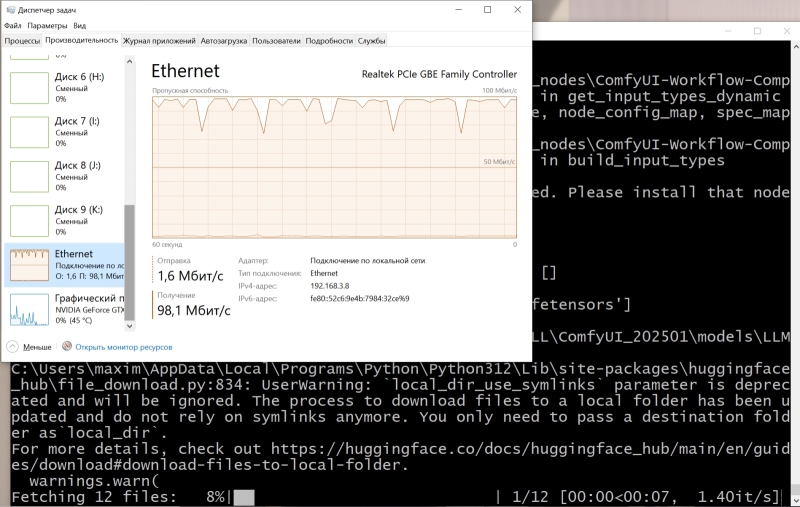800x507 pixels.
Task: Open the Параметры menu
Action: point(47,25)
